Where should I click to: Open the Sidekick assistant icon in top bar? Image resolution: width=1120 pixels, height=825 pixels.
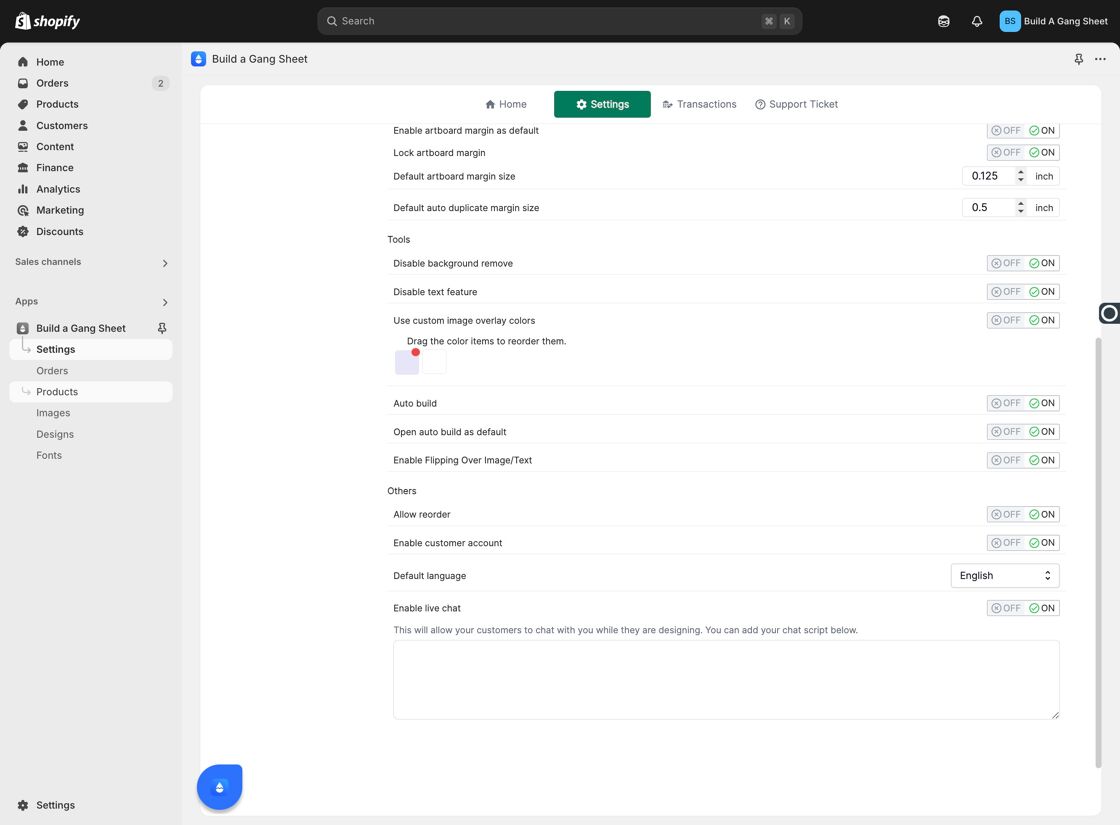pyautogui.click(x=944, y=21)
